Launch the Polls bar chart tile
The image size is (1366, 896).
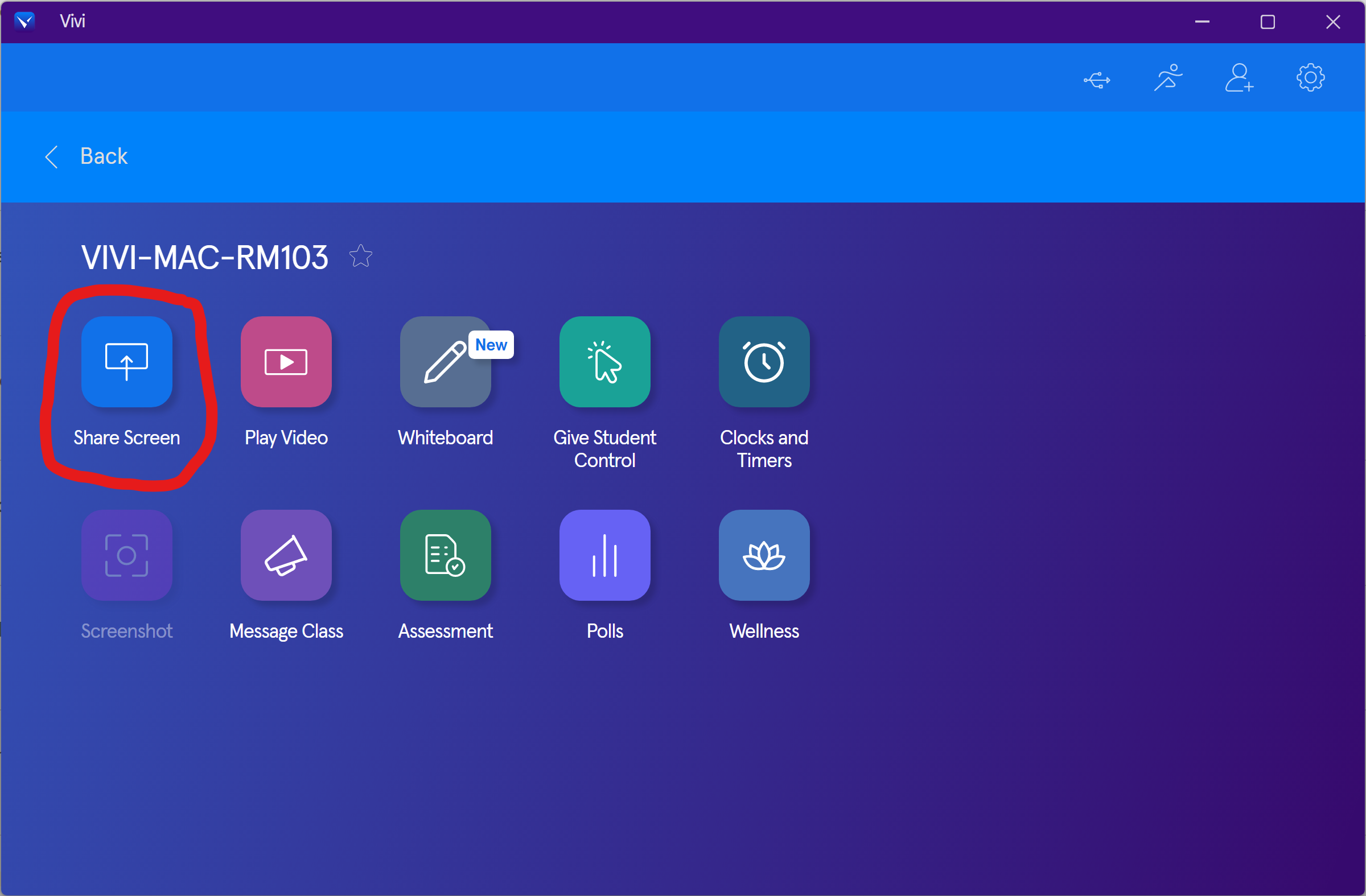point(604,555)
